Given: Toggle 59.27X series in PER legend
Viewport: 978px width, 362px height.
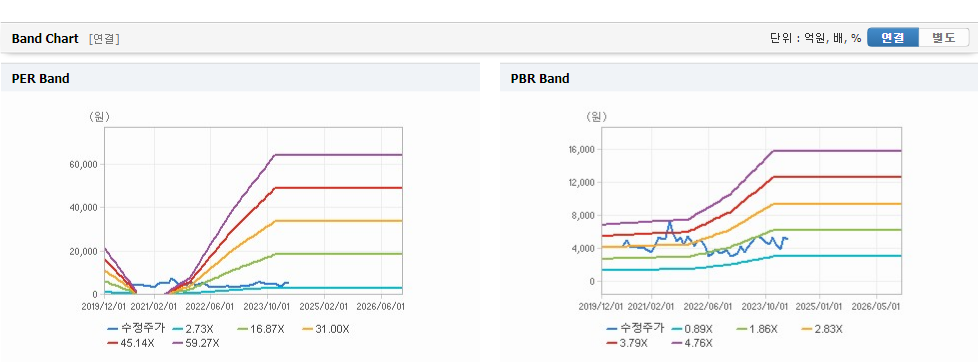Looking at the screenshot, I should pos(196,343).
